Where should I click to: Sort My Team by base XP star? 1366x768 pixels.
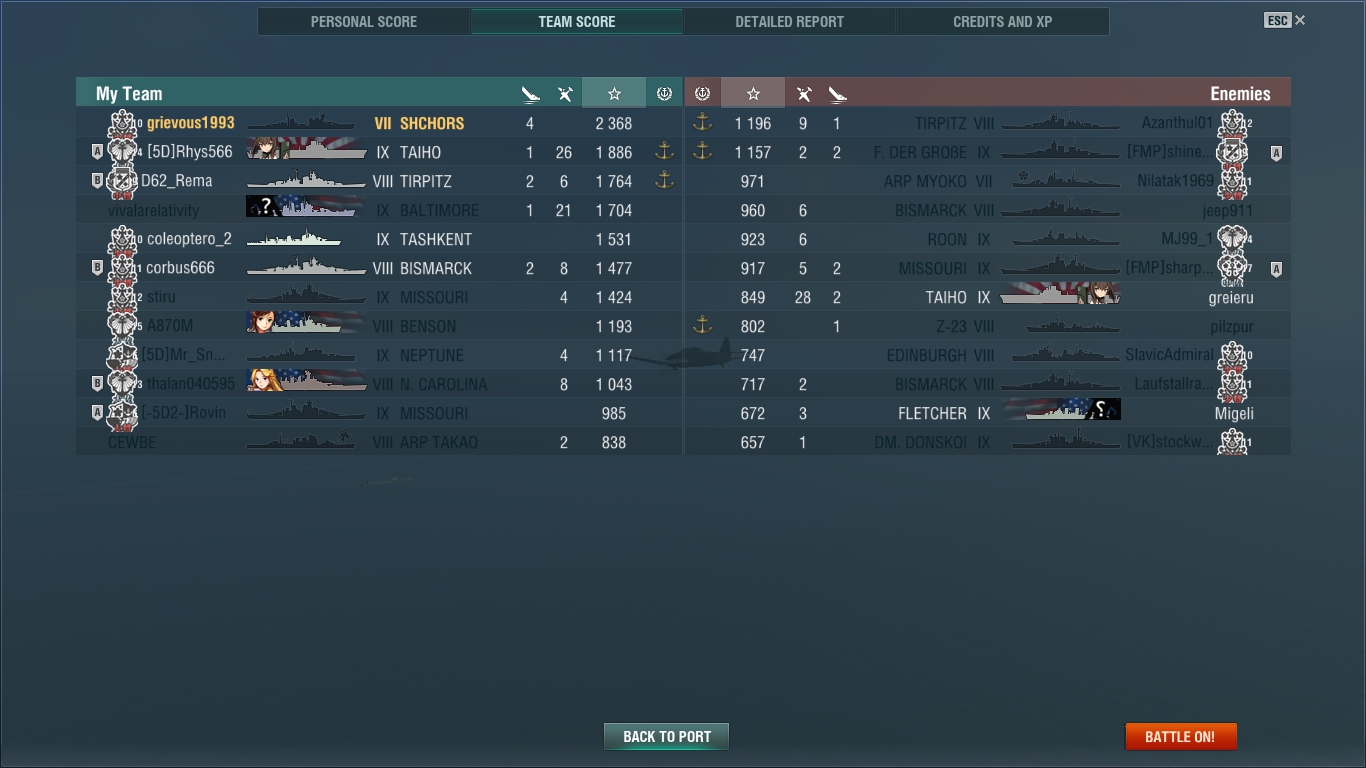[x=614, y=93]
